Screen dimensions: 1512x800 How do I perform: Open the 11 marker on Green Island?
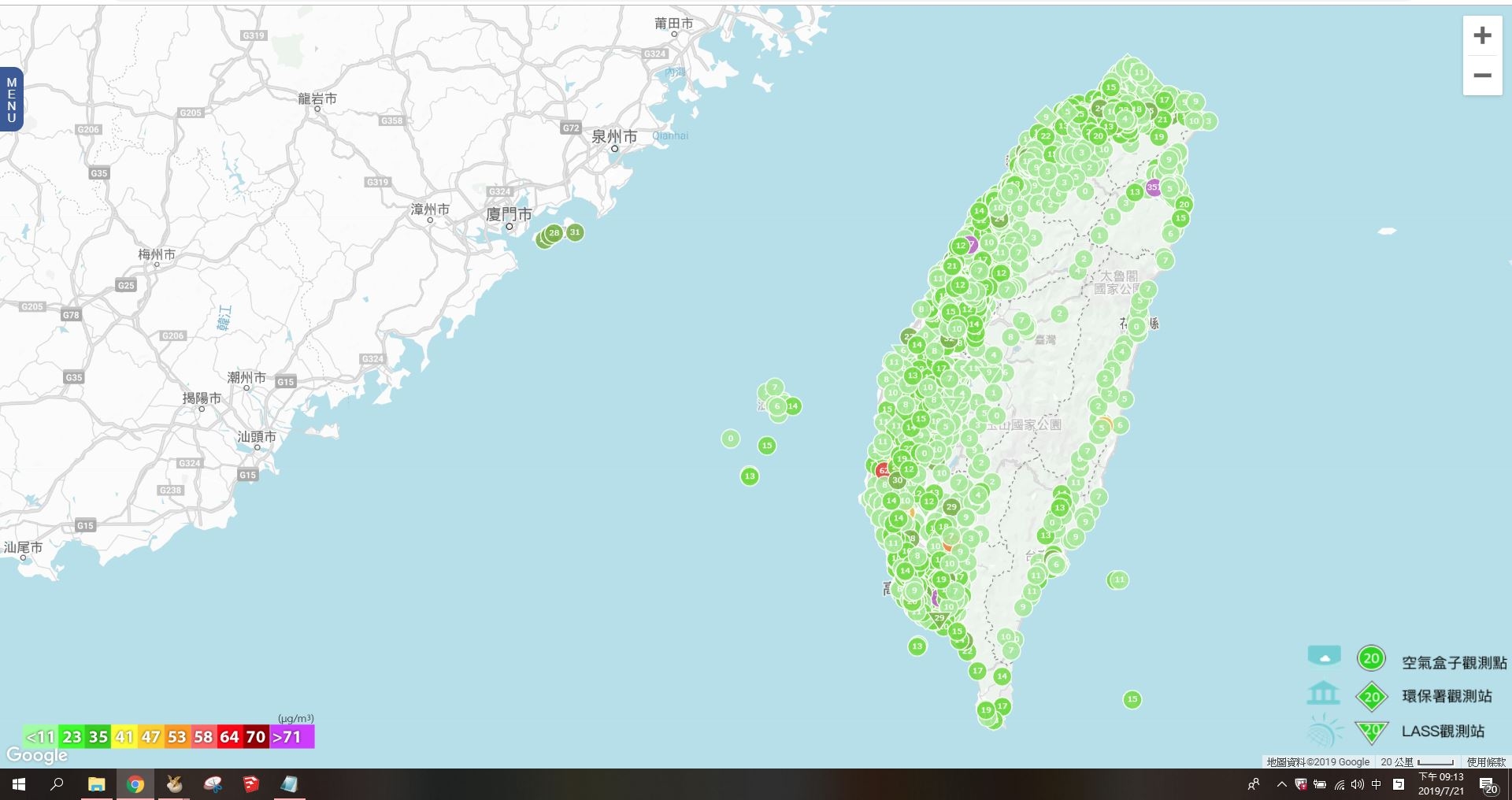coord(1120,580)
